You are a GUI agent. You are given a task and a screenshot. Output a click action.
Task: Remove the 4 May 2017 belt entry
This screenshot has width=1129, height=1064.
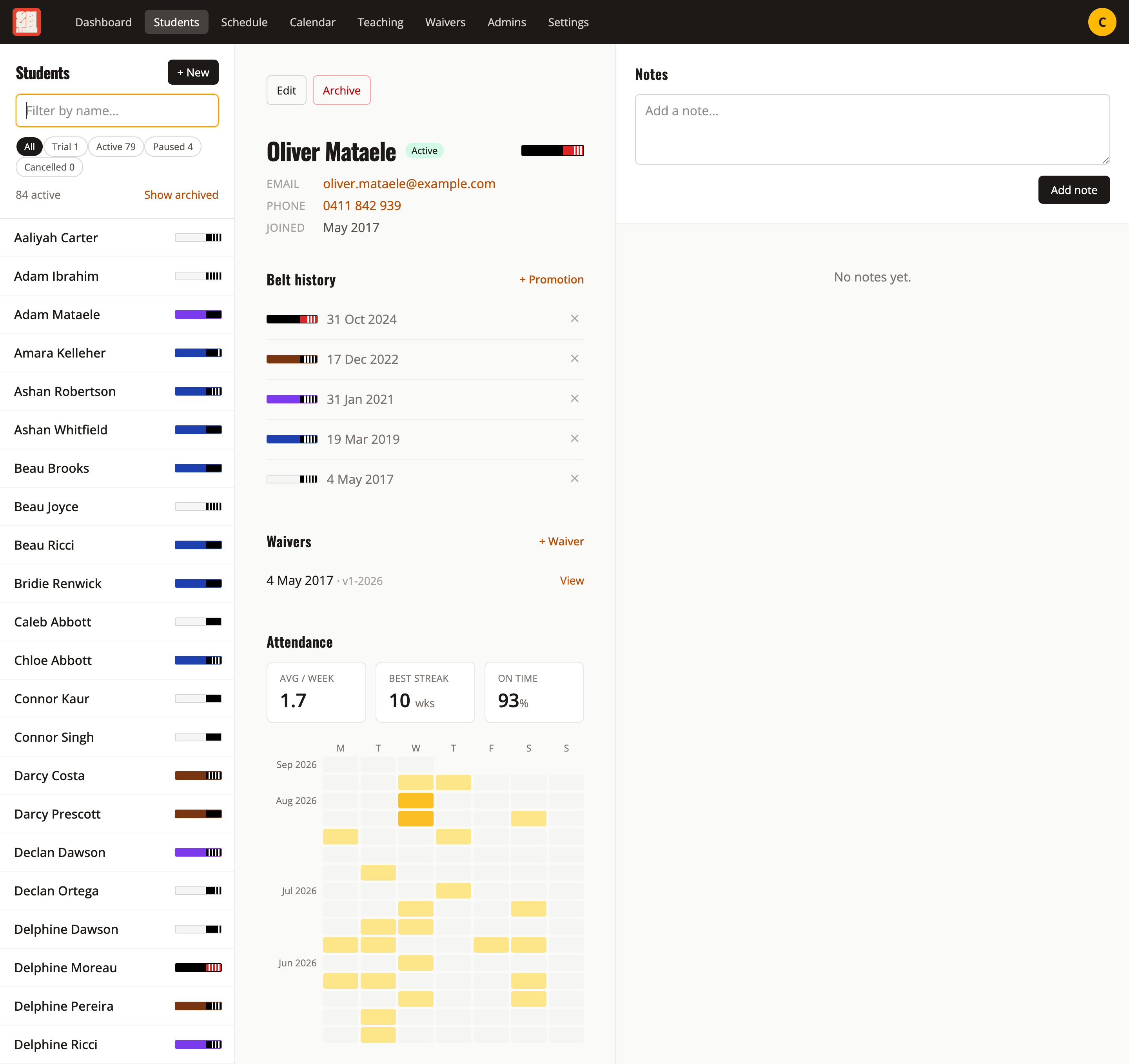574,479
